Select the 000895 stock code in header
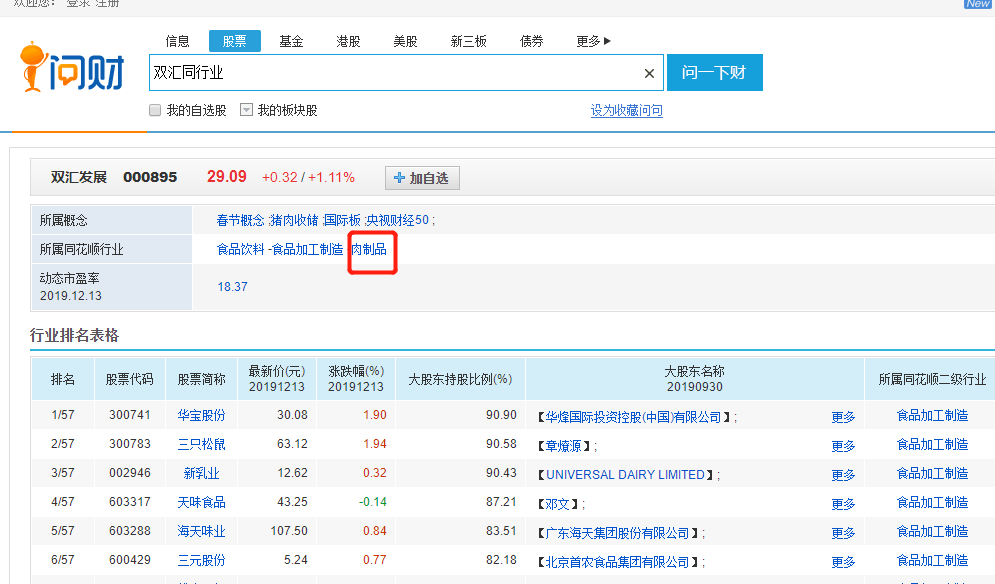The height and width of the screenshot is (584, 995). pos(150,177)
